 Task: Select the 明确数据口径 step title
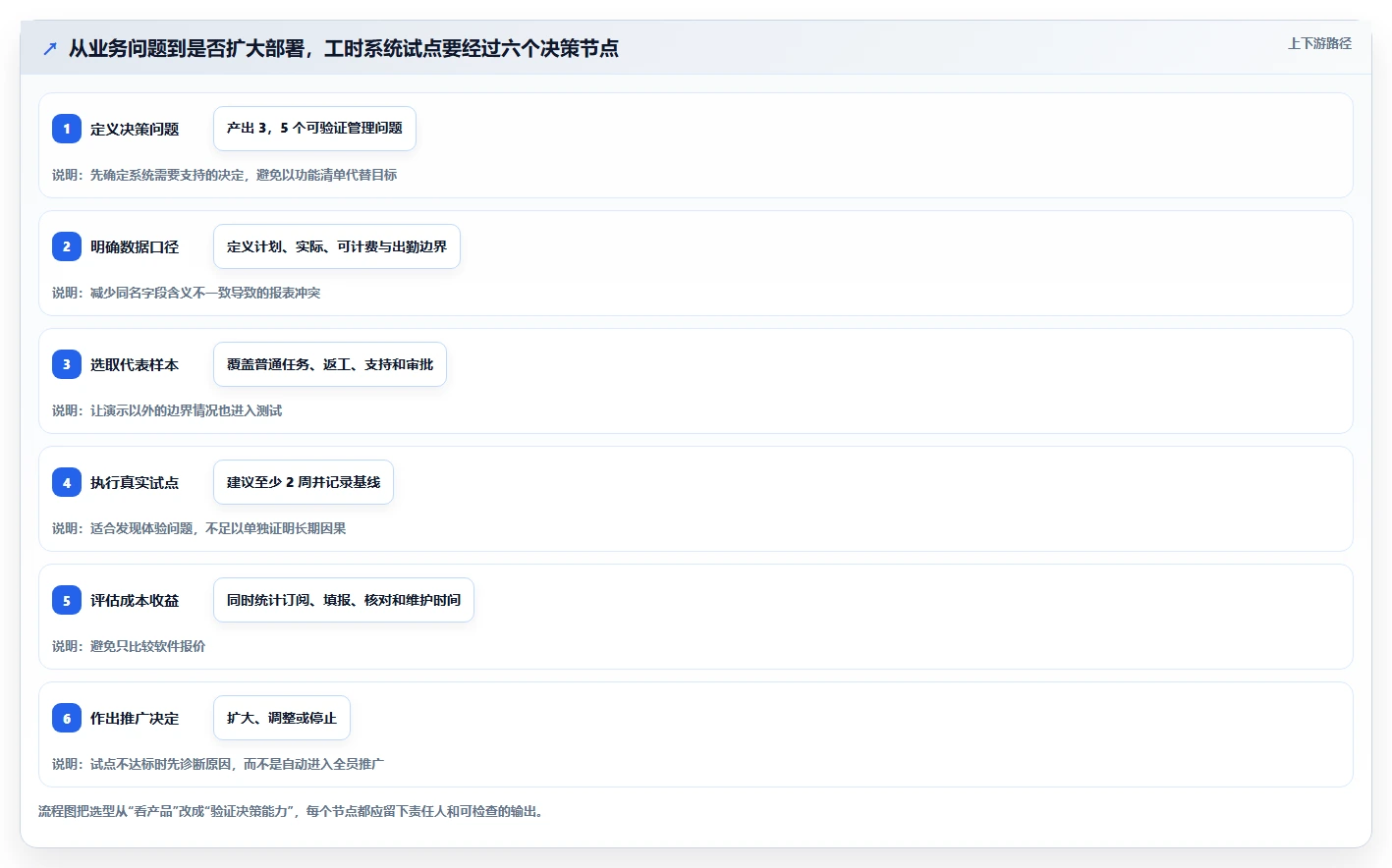[x=135, y=246]
